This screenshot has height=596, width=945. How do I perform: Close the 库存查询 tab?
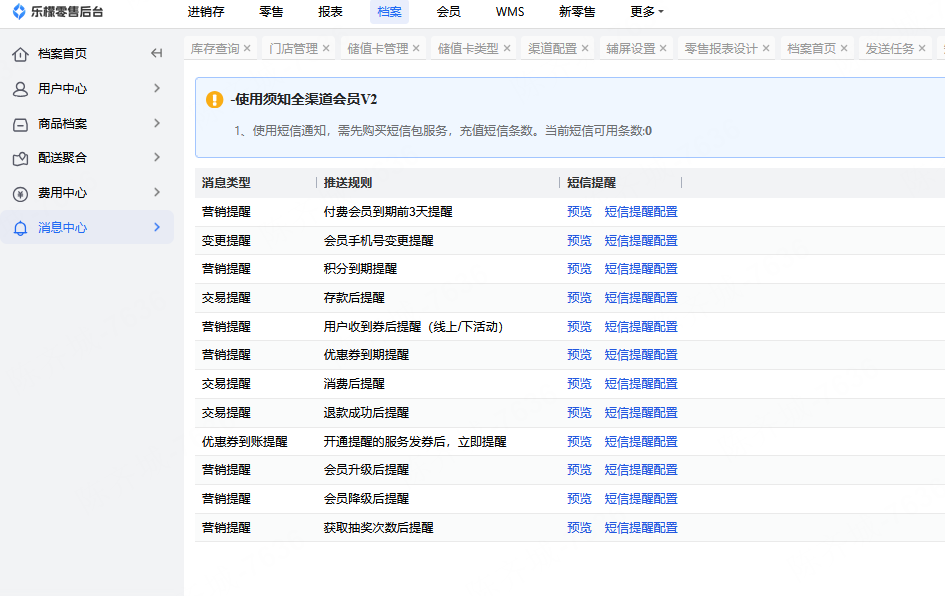[247, 48]
